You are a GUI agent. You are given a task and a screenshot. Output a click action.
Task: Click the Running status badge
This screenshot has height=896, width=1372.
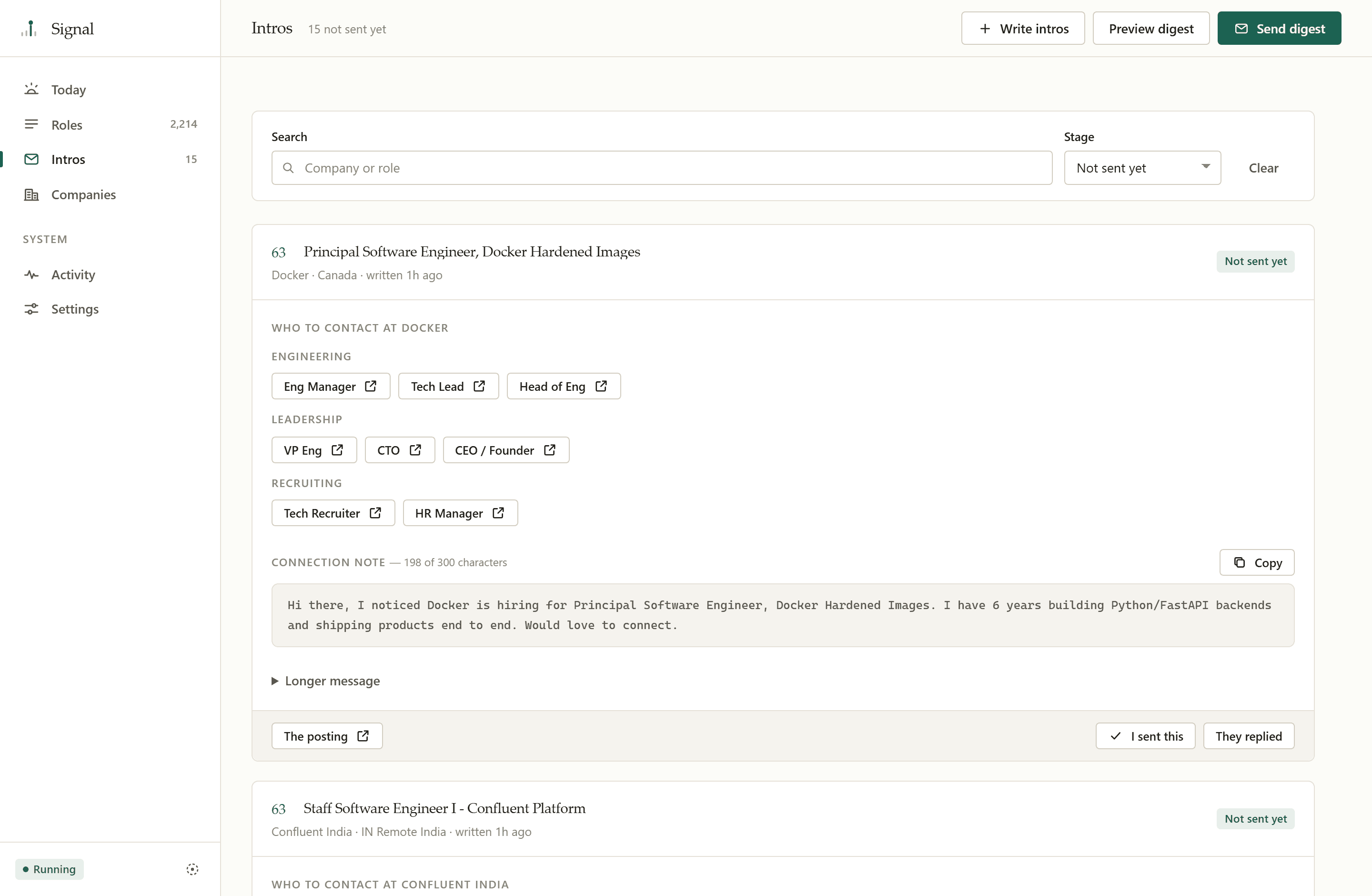click(x=50, y=869)
